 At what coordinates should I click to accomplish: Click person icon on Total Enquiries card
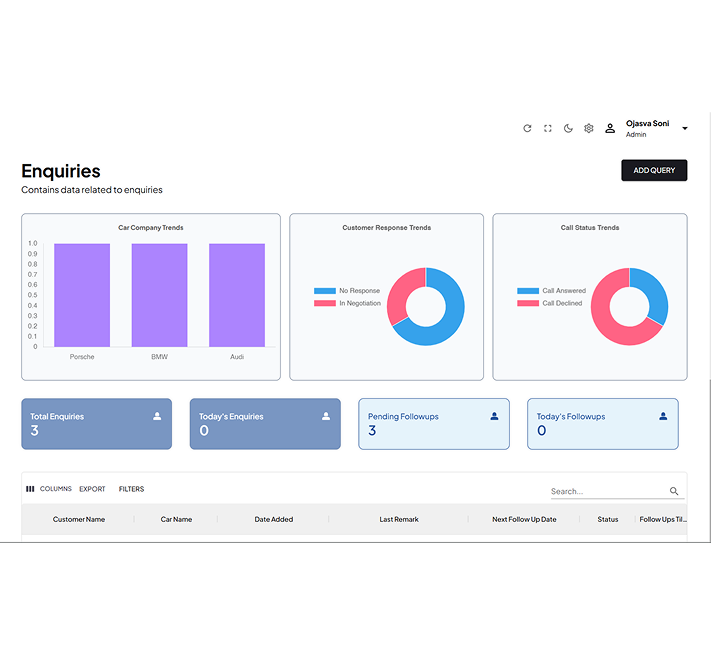(157, 416)
